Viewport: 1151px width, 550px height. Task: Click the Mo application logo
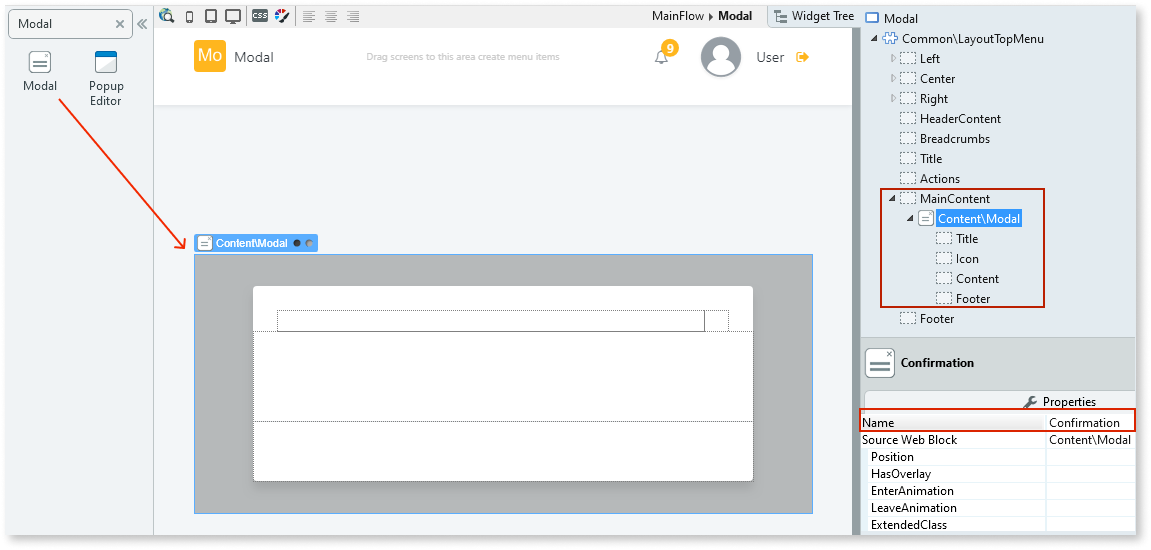click(x=210, y=56)
